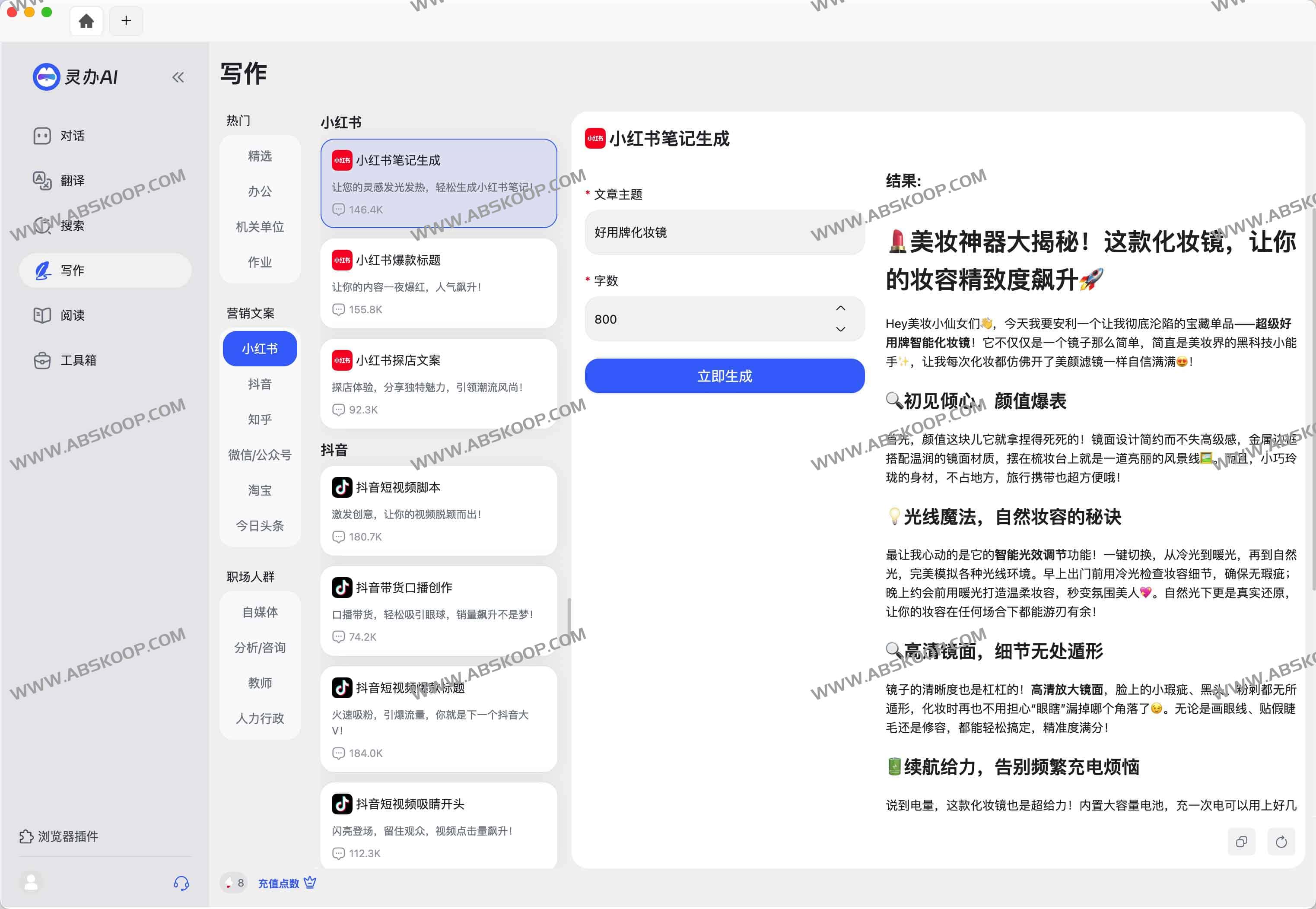The height and width of the screenshot is (909, 1316).
Task: Collapse the sidebar using the chevron
Action: coord(178,77)
